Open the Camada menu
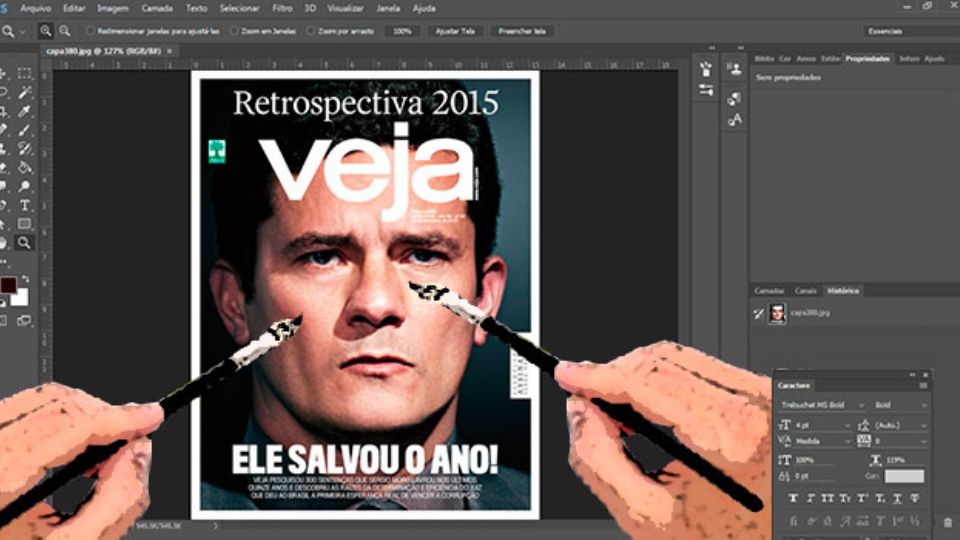960x540 pixels. tap(157, 9)
